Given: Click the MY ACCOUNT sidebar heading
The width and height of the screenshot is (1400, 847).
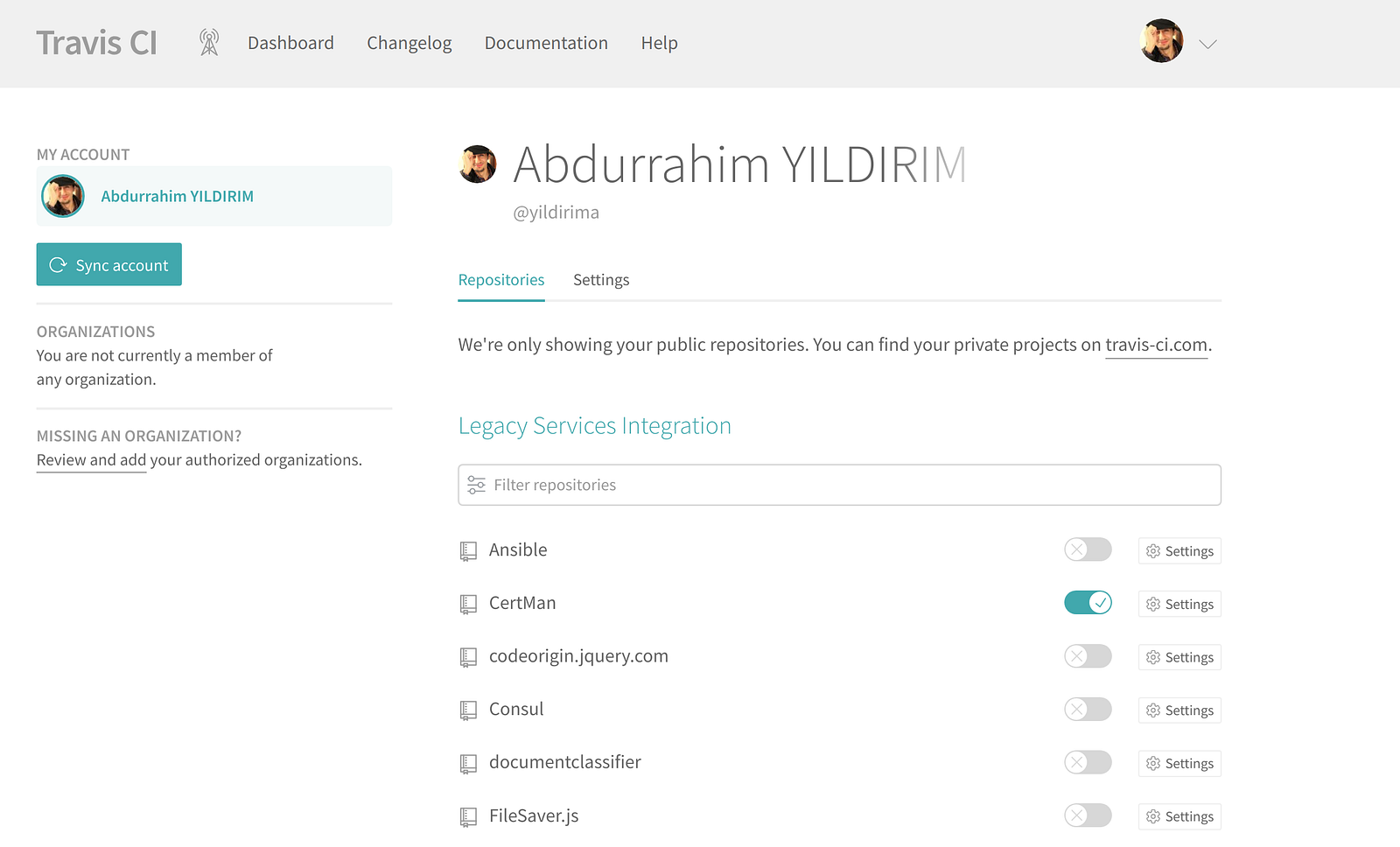Looking at the screenshot, I should (83, 155).
